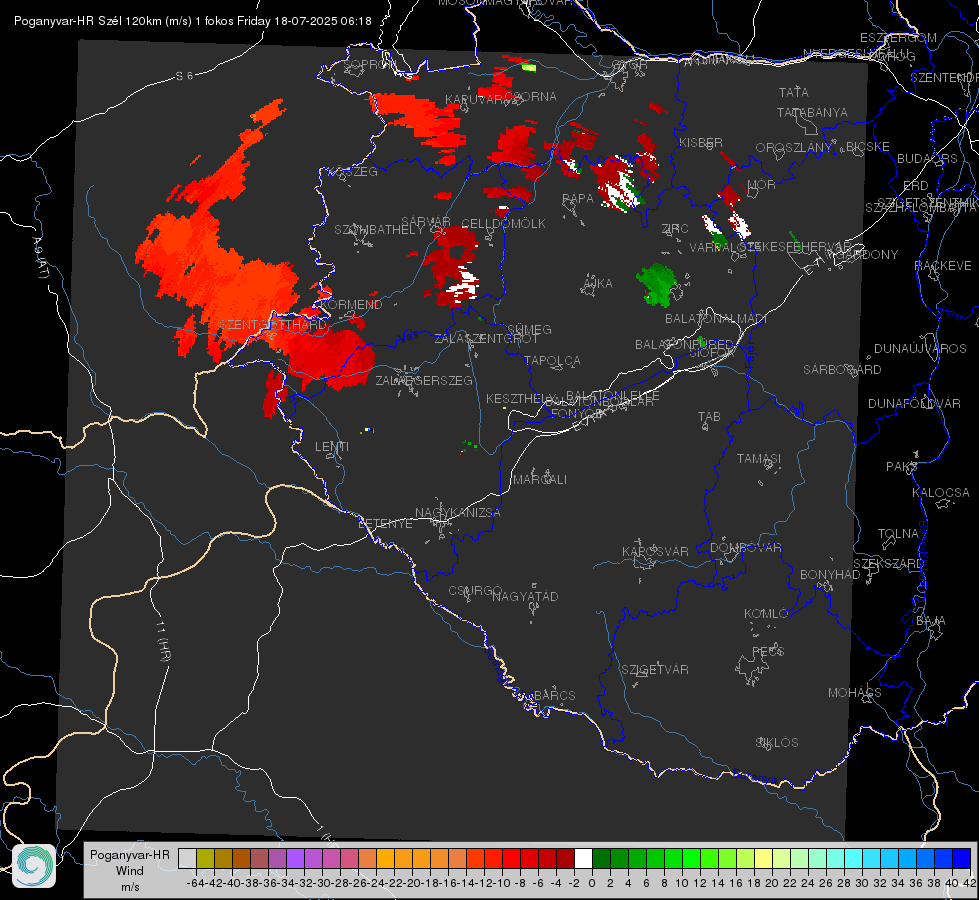Pick the yellow legend swatch between 18 and 20
979x900 pixels.
(x=763, y=858)
